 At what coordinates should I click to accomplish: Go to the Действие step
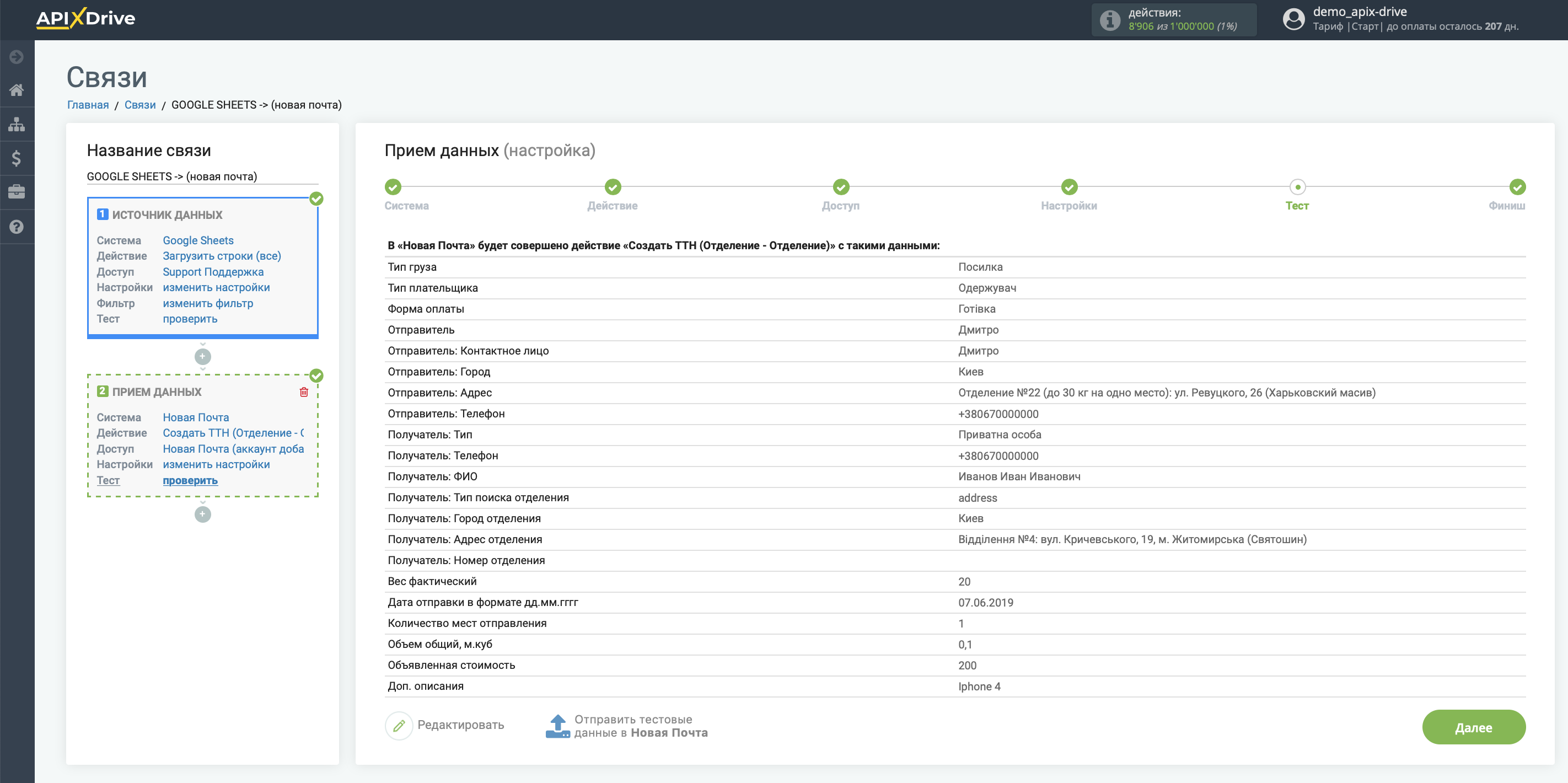(x=613, y=186)
